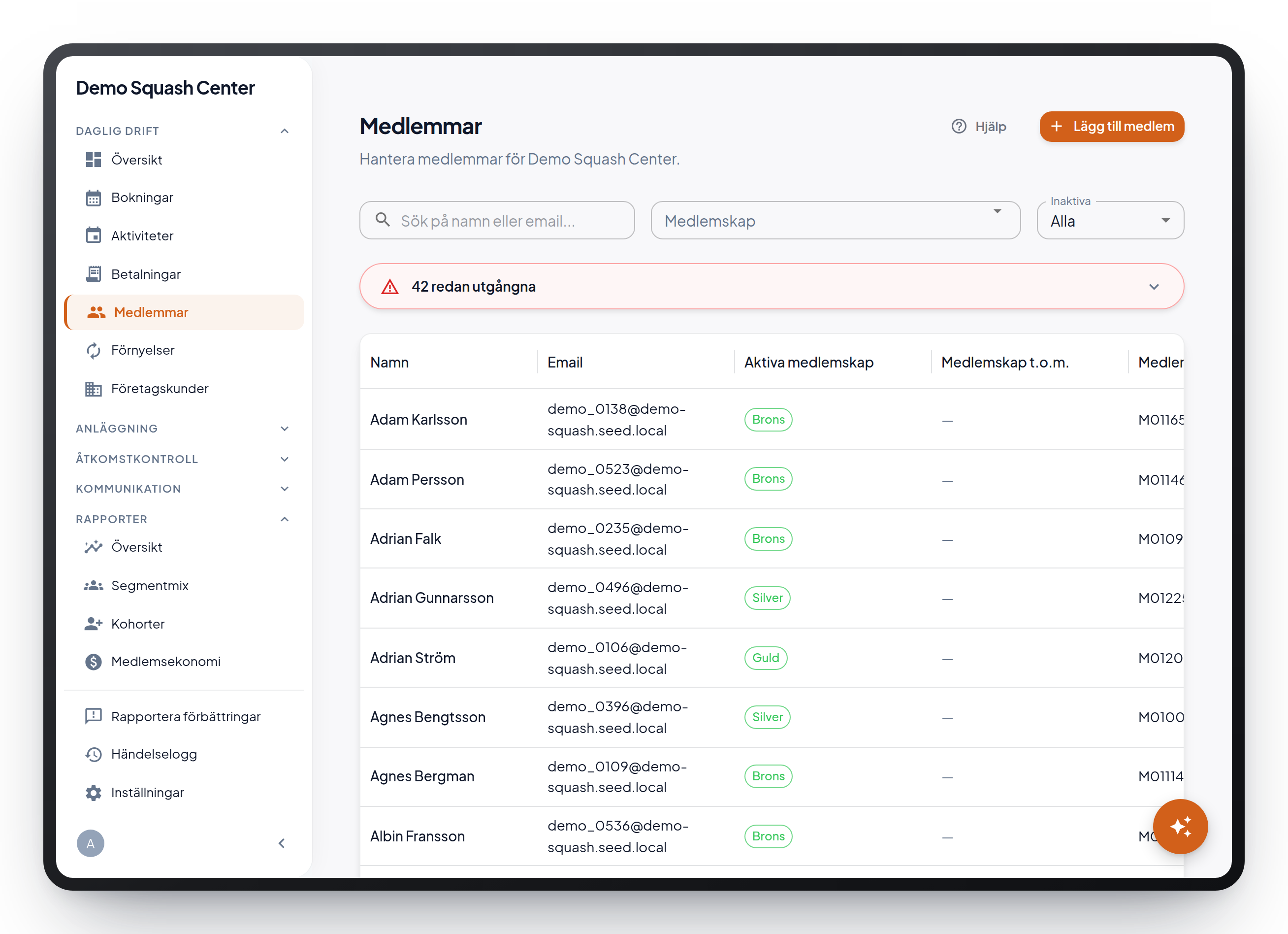The height and width of the screenshot is (934, 1288).
Task: Click the Segmentmix groups icon
Action: coord(93,585)
